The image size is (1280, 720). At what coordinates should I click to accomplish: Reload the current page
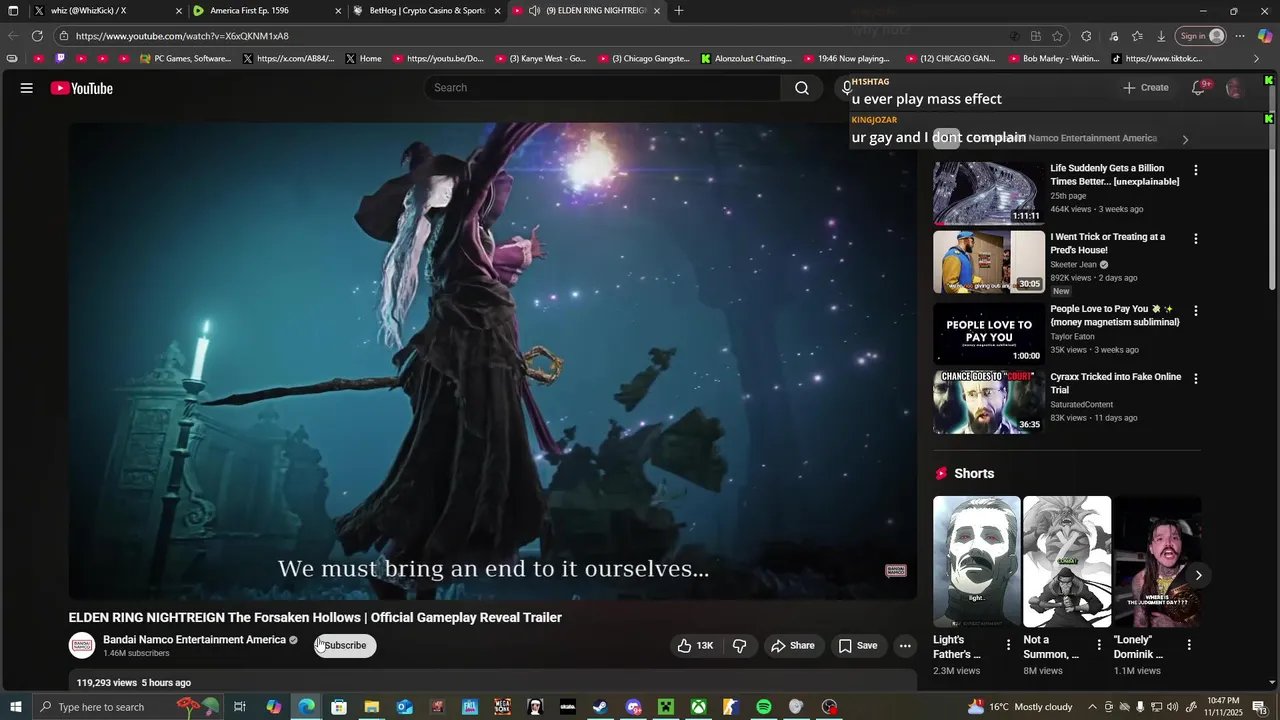point(37,36)
